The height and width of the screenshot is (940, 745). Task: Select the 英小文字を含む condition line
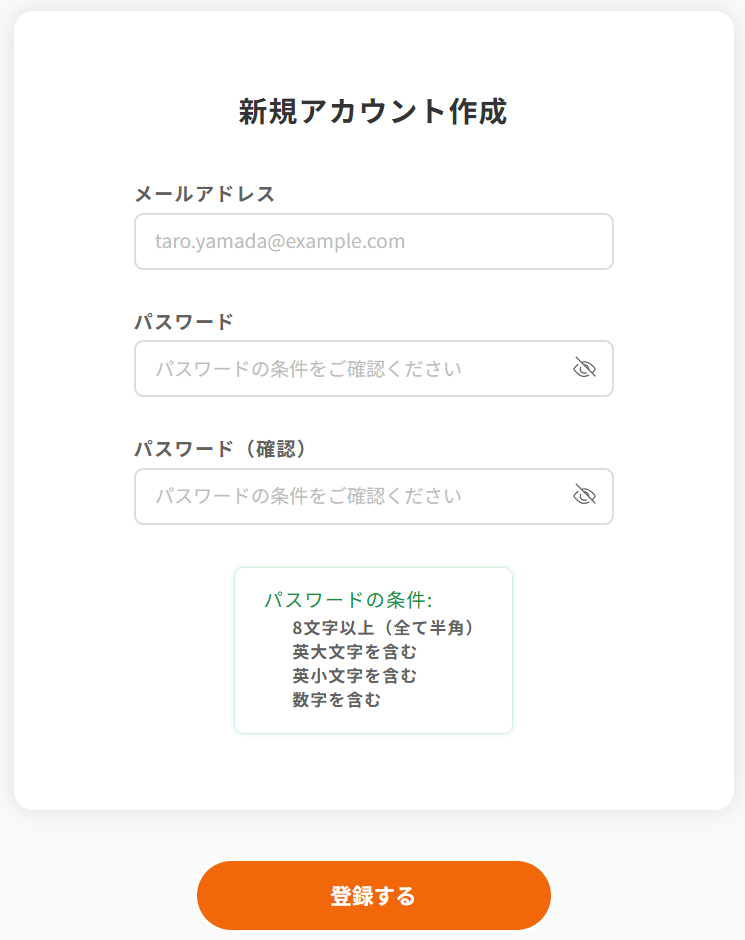354,676
